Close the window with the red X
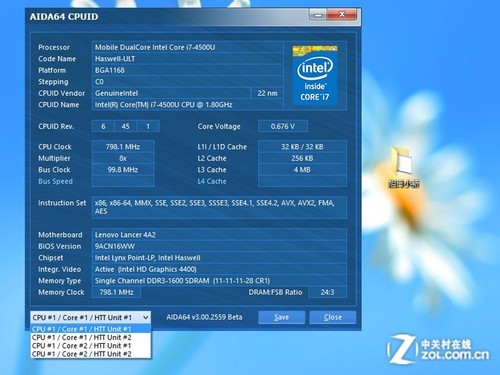 pyautogui.click(x=342, y=15)
